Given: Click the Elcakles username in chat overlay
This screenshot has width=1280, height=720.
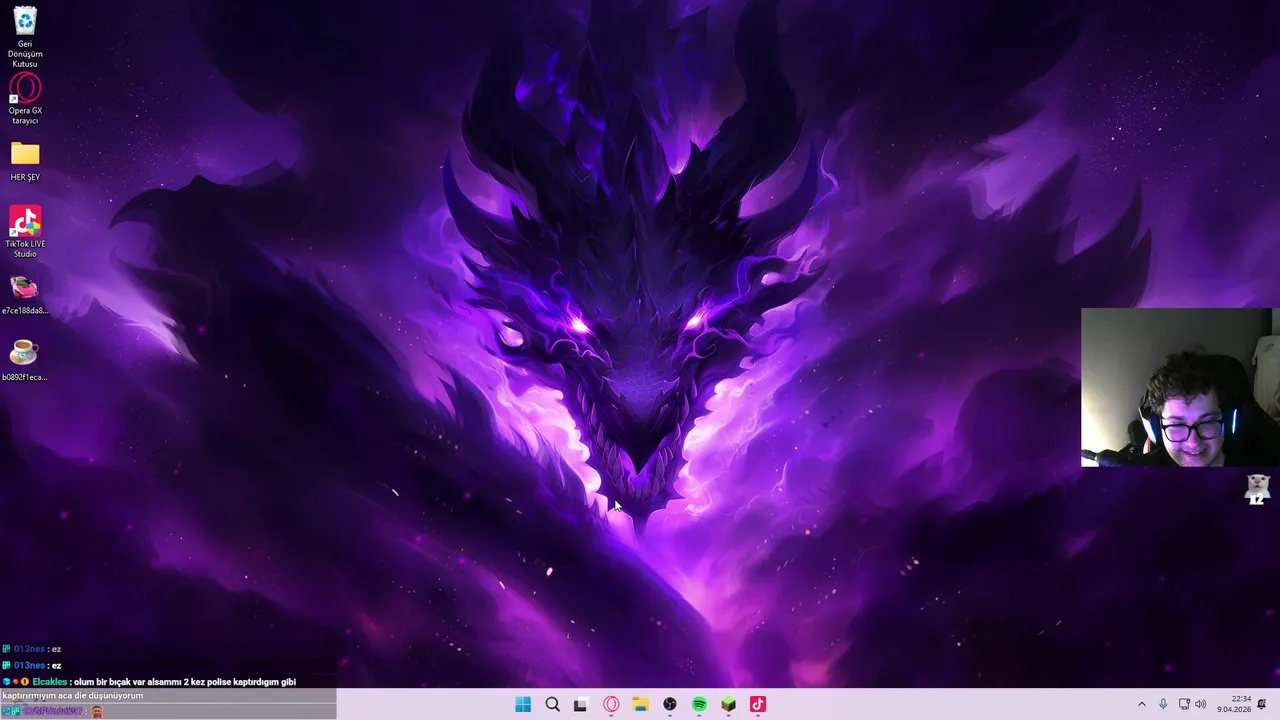Looking at the screenshot, I should [x=50, y=682].
